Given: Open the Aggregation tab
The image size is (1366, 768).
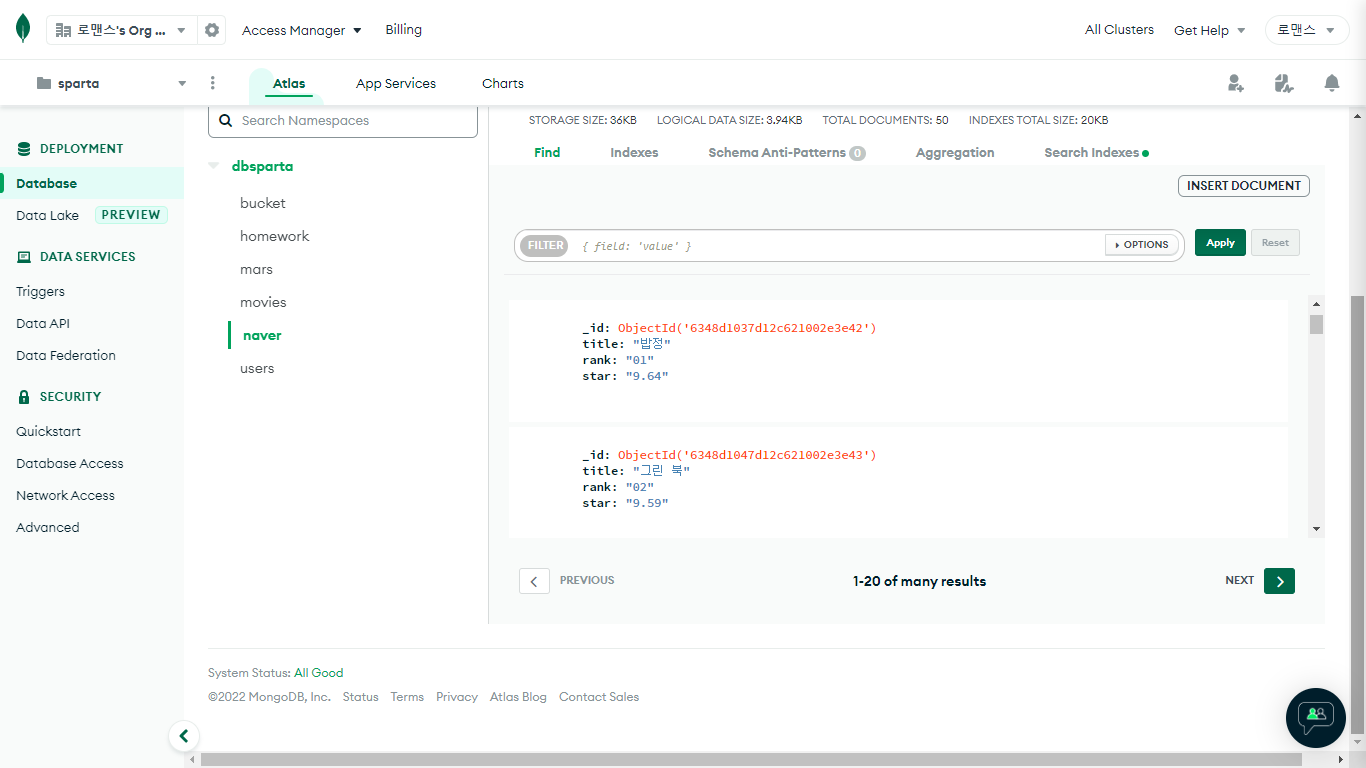Looking at the screenshot, I should coord(955,153).
